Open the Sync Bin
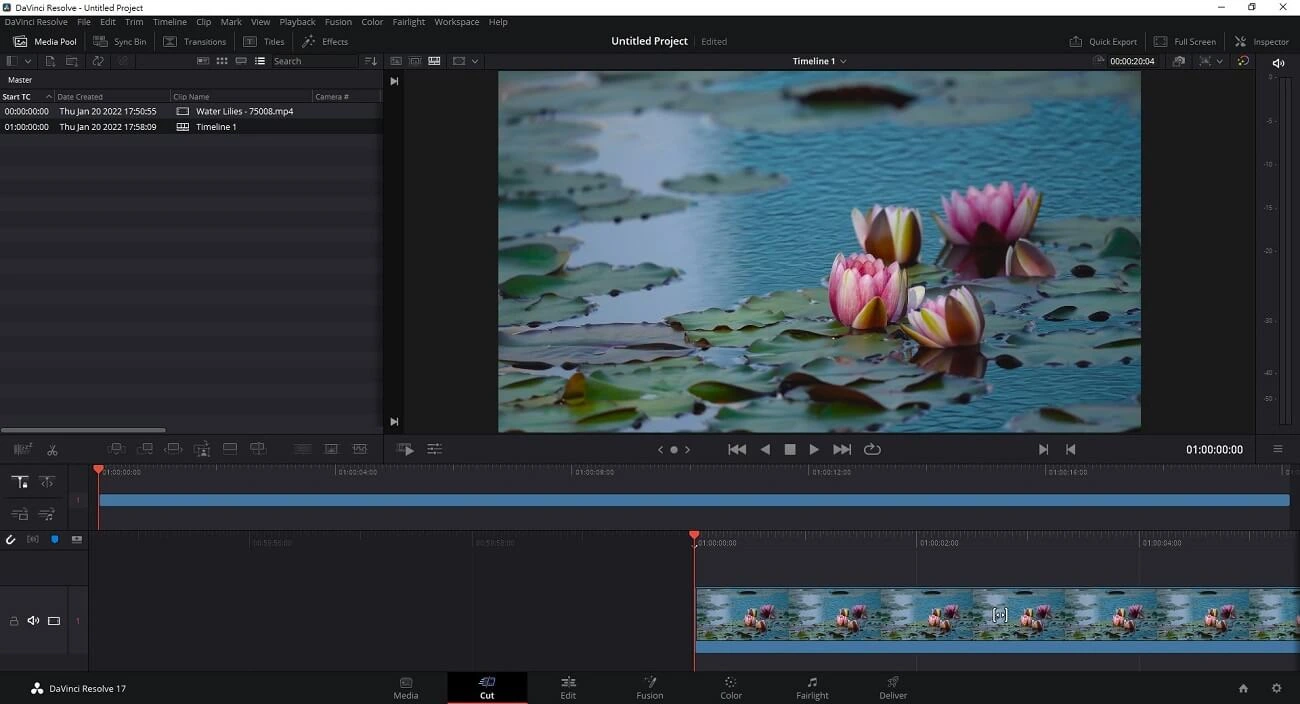 coord(120,41)
